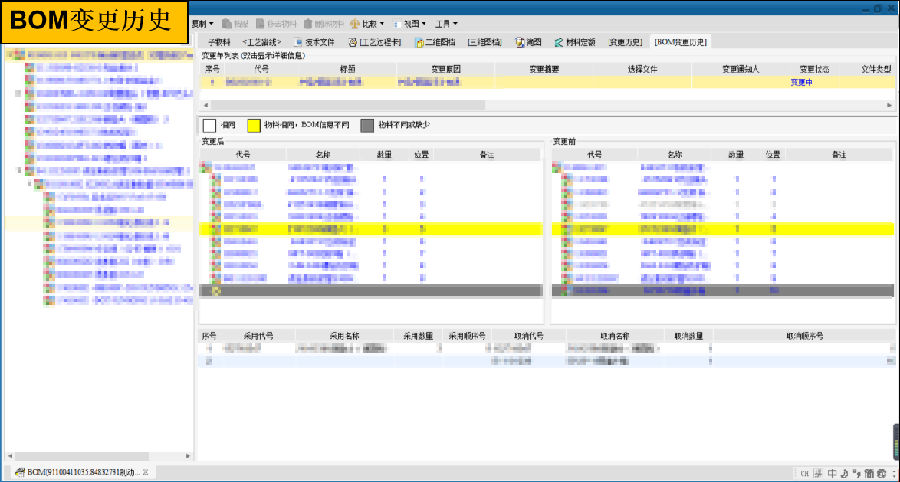Click the 二维图档 tab icon
900x482 pixels.
(416, 42)
